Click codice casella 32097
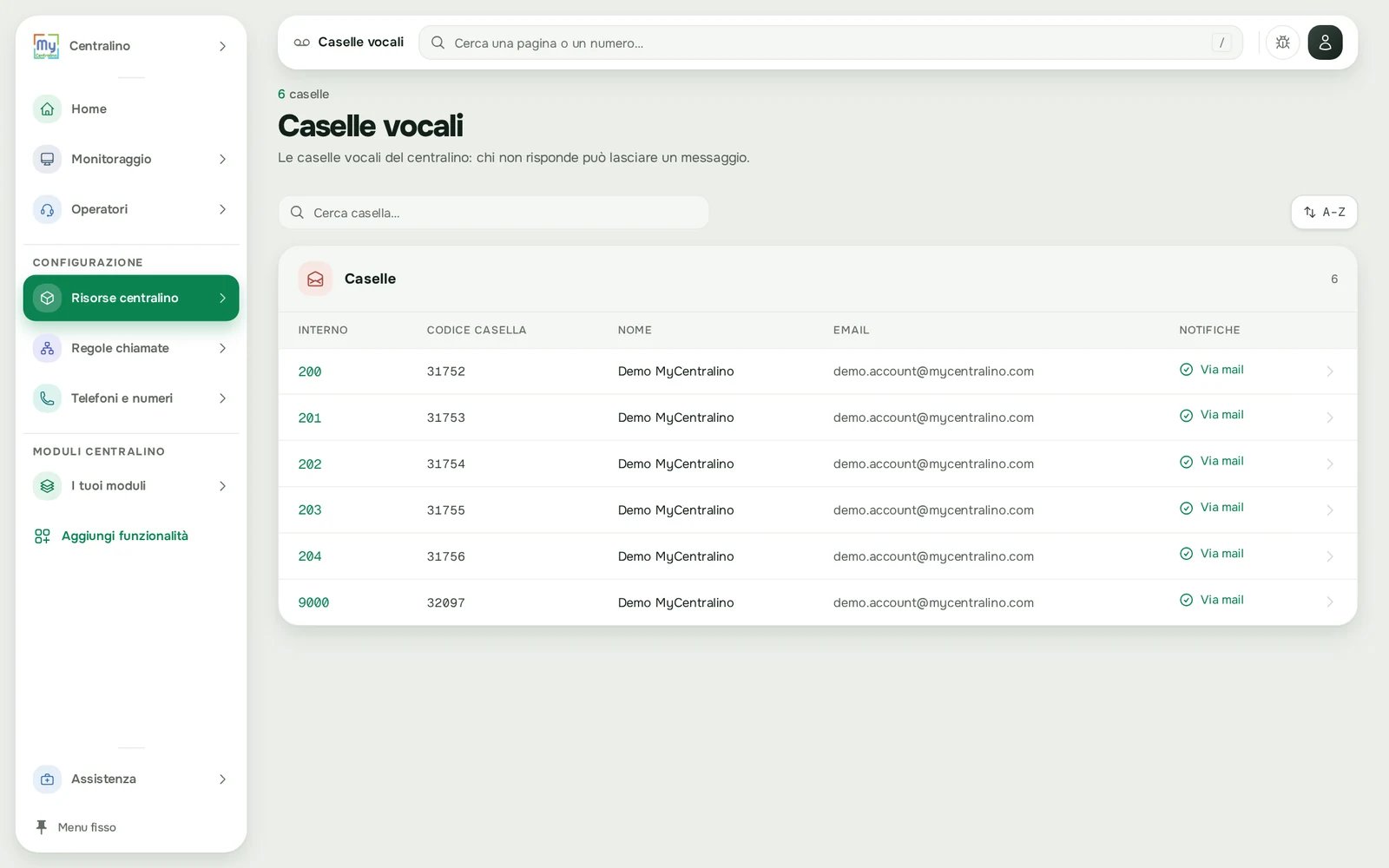The height and width of the screenshot is (868, 1389). [446, 602]
